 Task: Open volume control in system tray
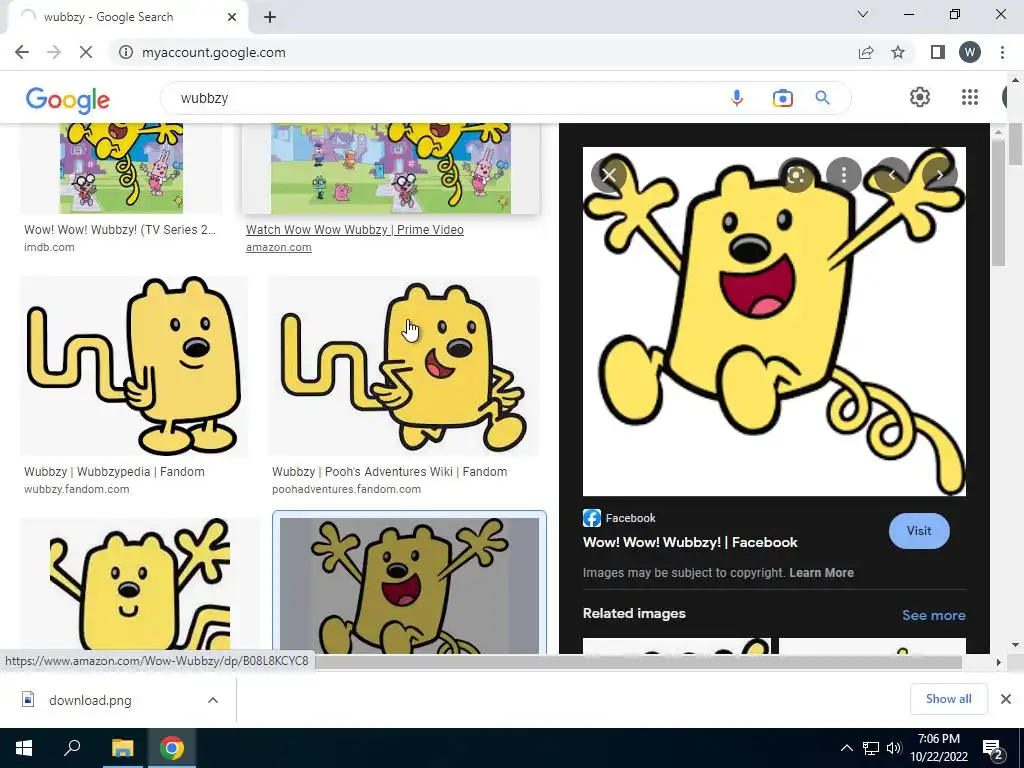point(894,748)
